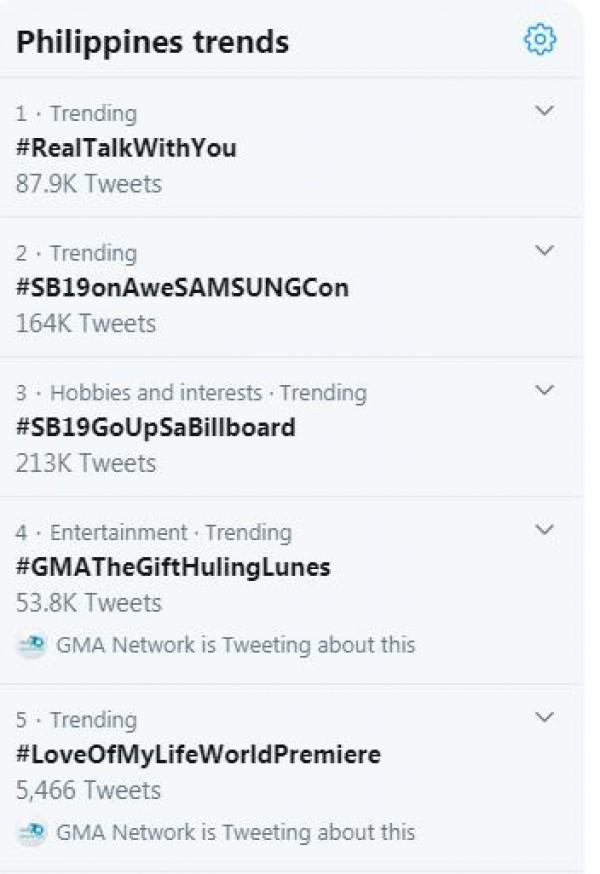
Task: View the #SB19onAweSAMSUNGCon trend
Action: (182, 288)
